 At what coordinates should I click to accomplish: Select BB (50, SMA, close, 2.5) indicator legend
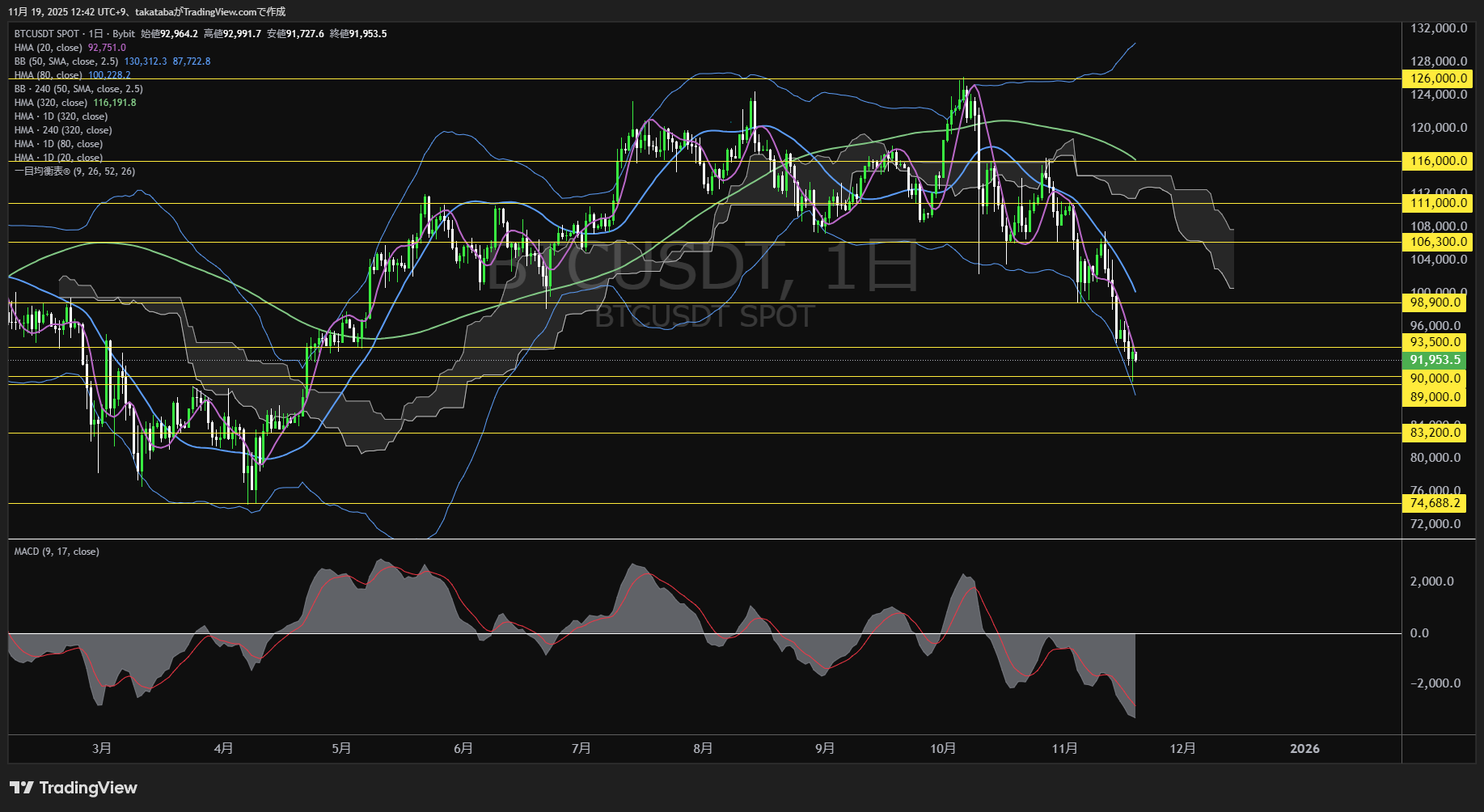(66, 61)
